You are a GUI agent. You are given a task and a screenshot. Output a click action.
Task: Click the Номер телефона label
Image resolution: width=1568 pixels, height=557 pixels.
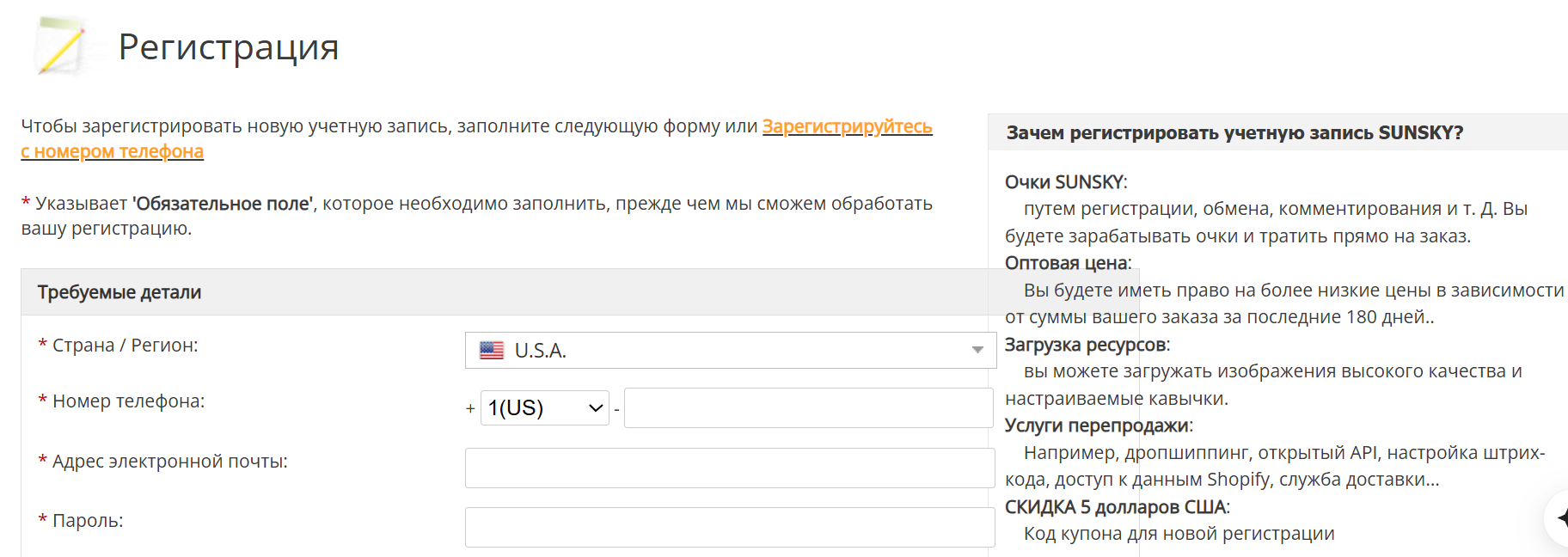pyautogui.click(x=129, y=401)
